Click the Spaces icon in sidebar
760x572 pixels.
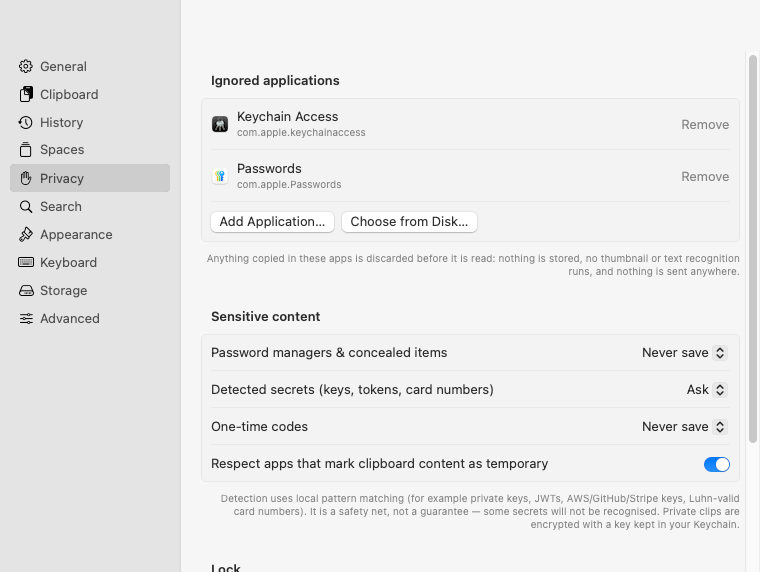tap(26, 150)
